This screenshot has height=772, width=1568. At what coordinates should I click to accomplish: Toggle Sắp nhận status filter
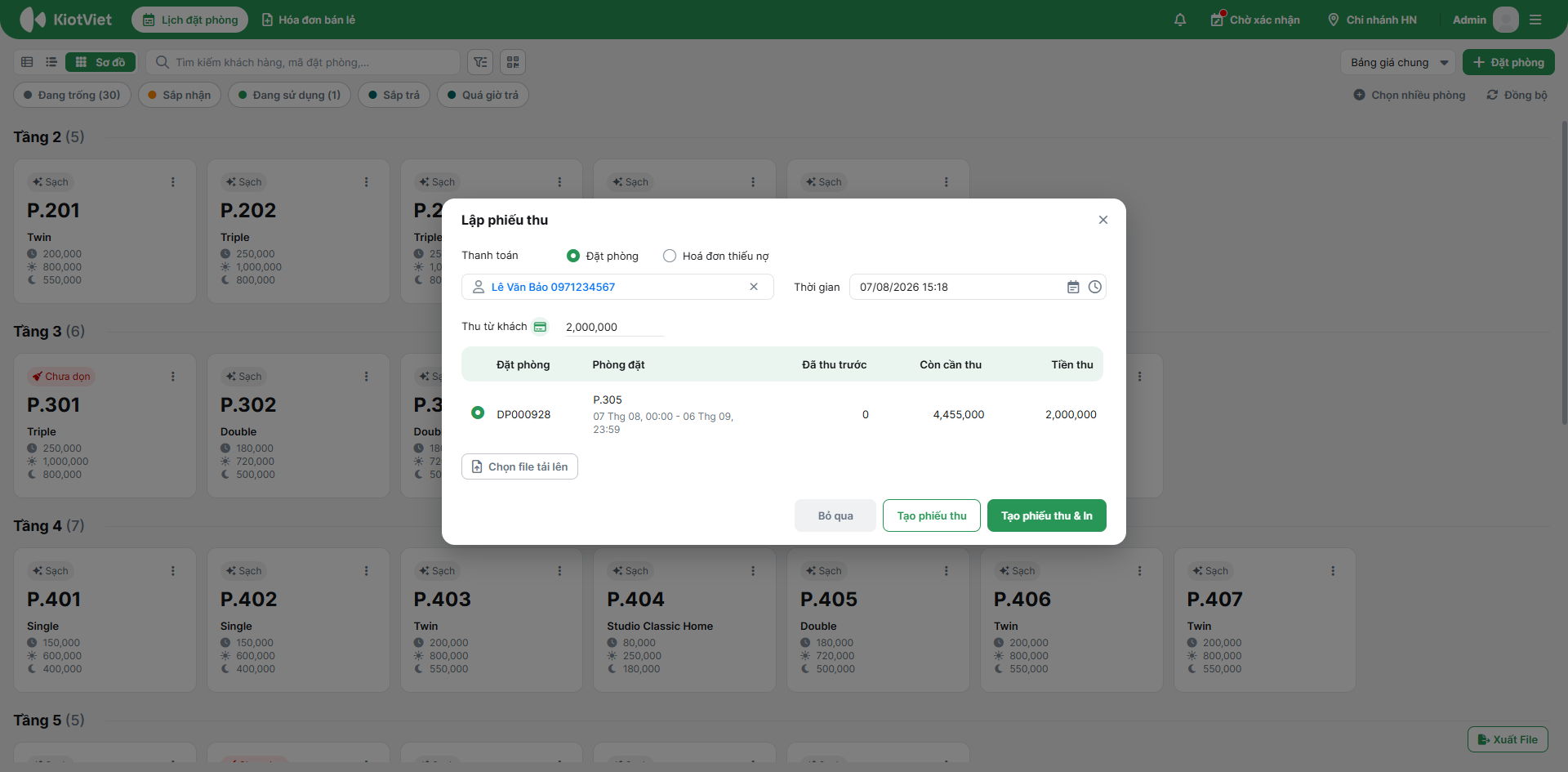(180, 95)
